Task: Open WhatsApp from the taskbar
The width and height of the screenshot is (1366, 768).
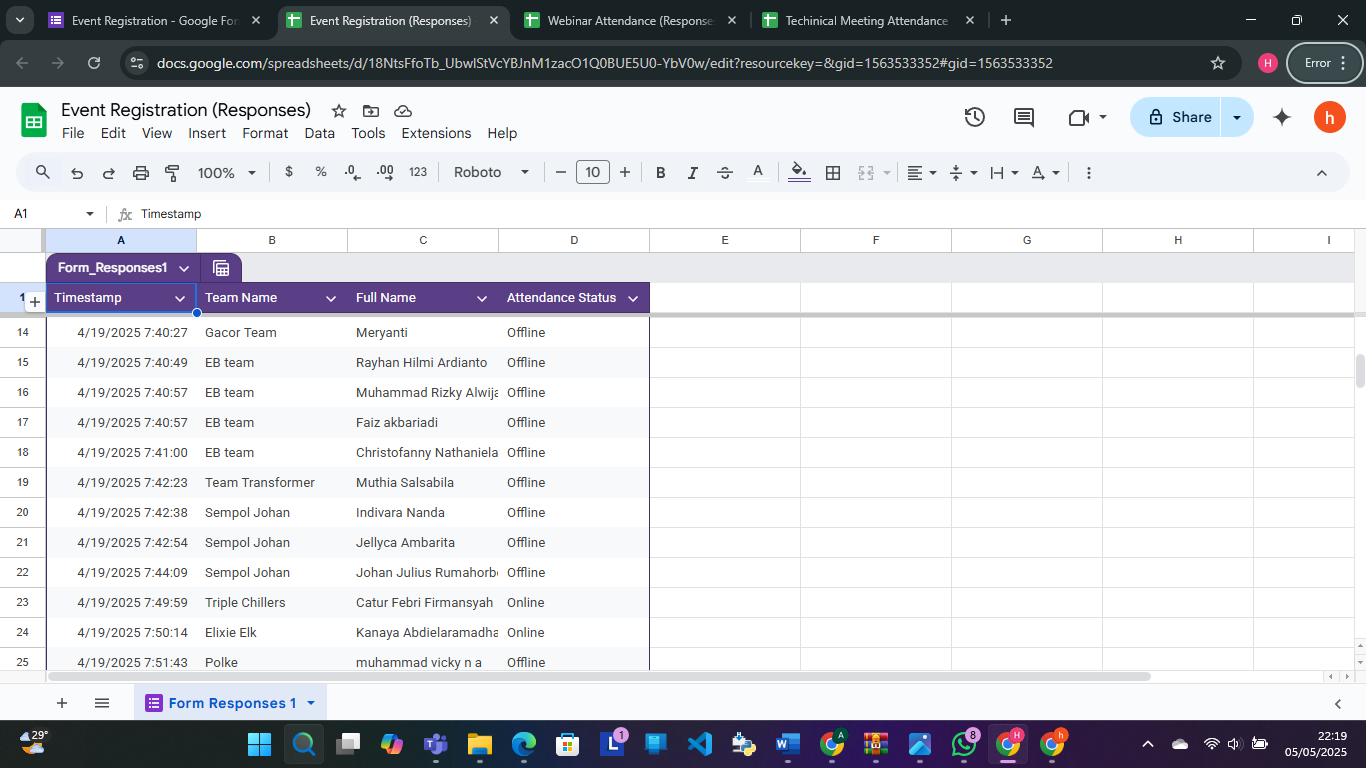Action: [965, 744]
